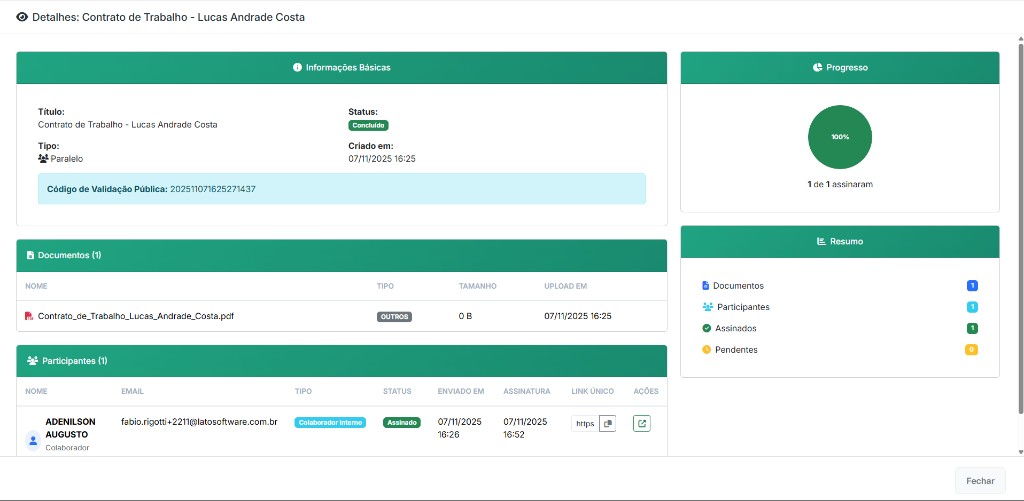Click the Assinado status badge

402,423
